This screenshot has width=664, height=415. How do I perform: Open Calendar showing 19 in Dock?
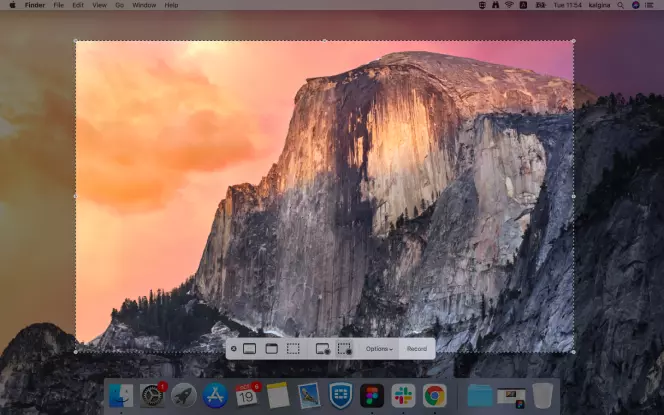(x=246, y=396)
